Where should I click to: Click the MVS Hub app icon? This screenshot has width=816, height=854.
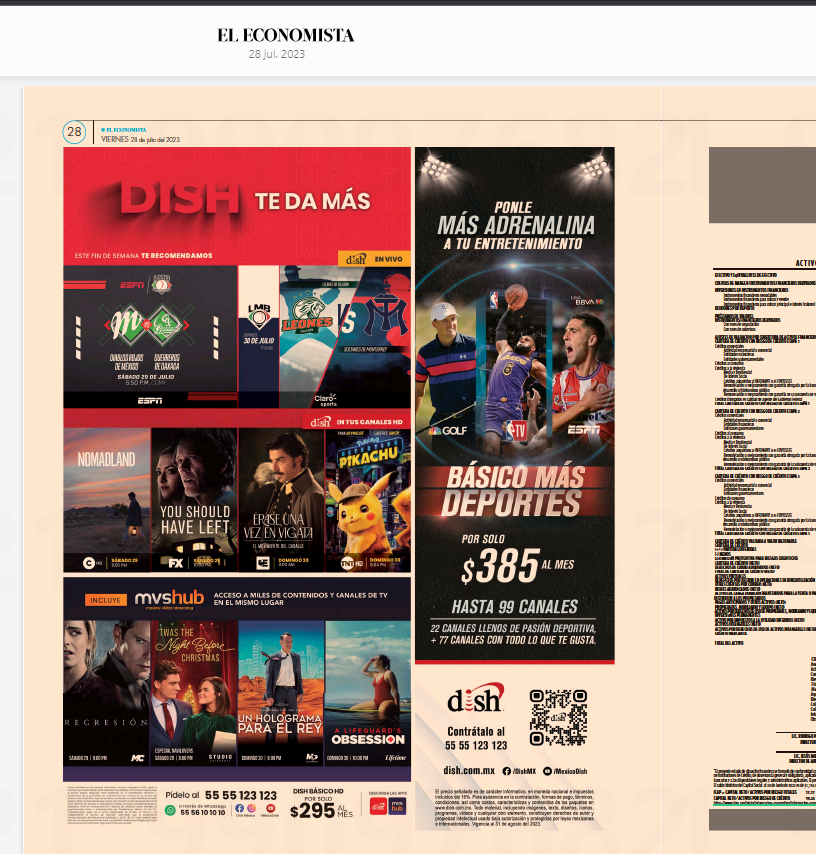397,806
